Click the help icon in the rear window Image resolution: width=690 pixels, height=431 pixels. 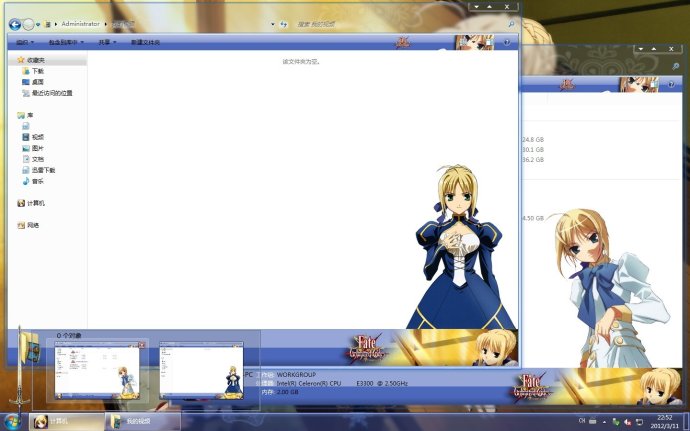pos(671,84)
